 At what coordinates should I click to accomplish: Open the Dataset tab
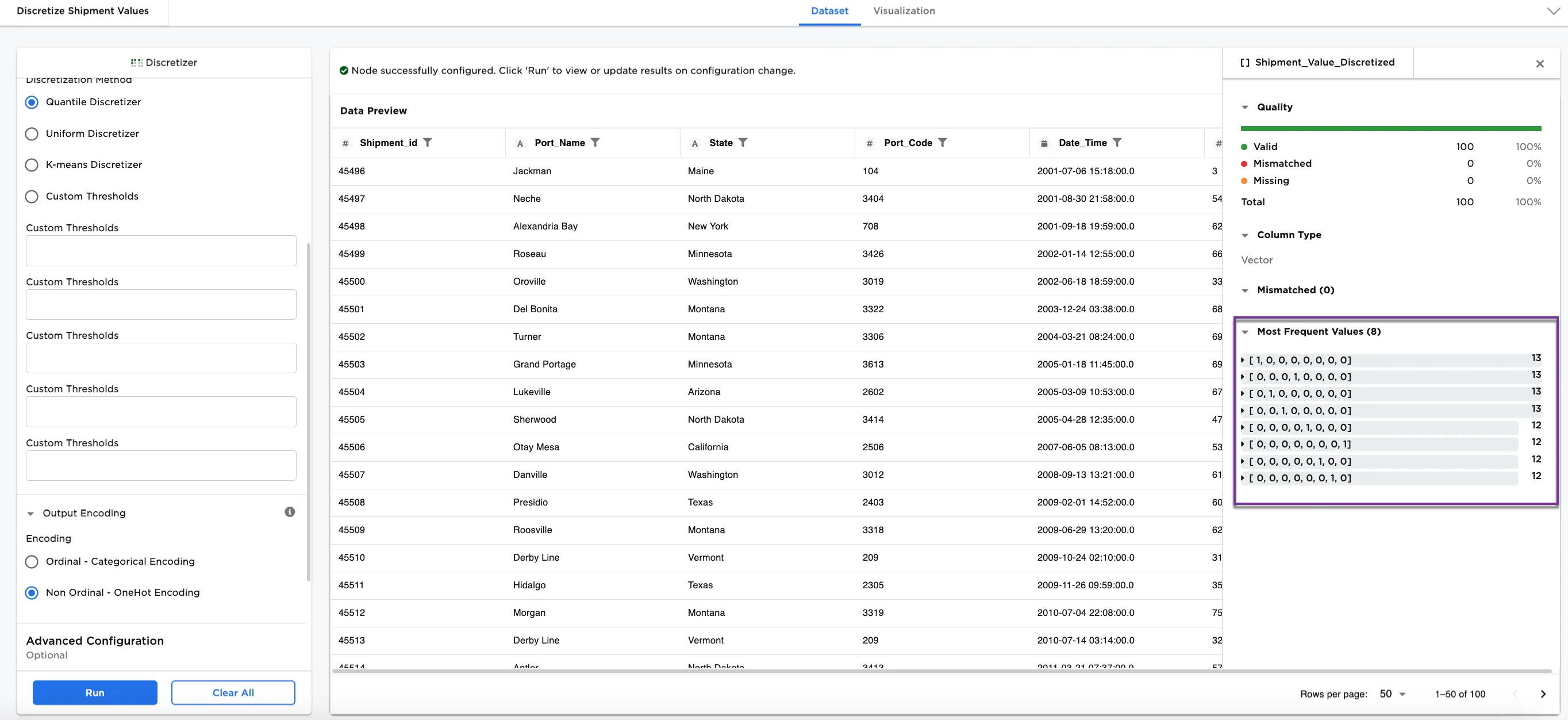point(829,11)
